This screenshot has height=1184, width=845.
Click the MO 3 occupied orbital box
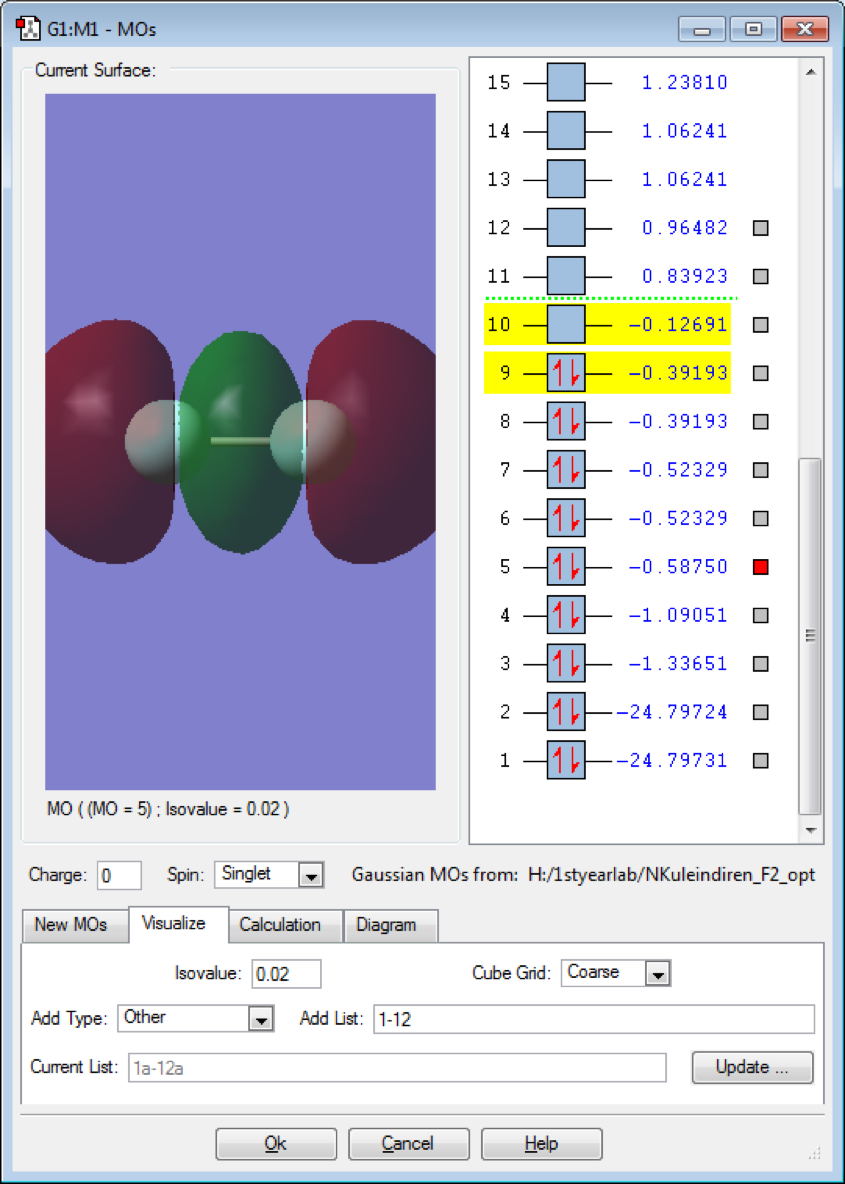(566, 664)
